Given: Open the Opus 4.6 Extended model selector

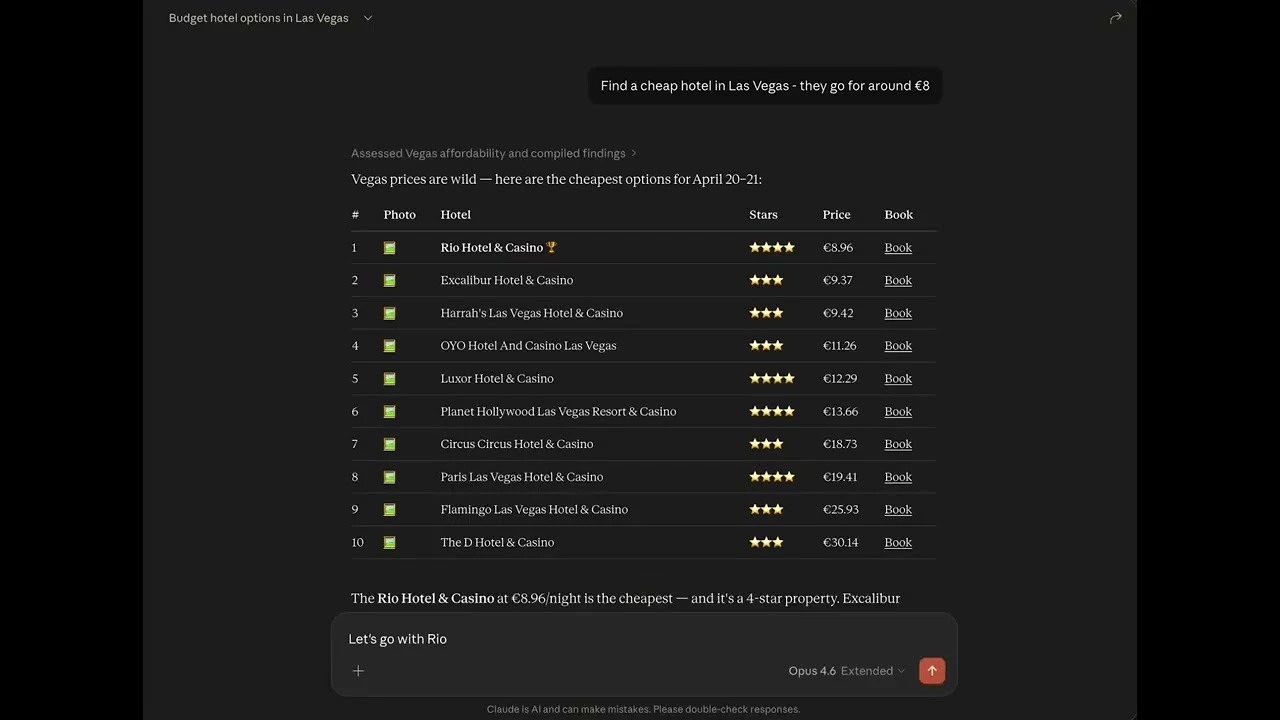Looking at the screenshot, I should click(x=846, y=671).
